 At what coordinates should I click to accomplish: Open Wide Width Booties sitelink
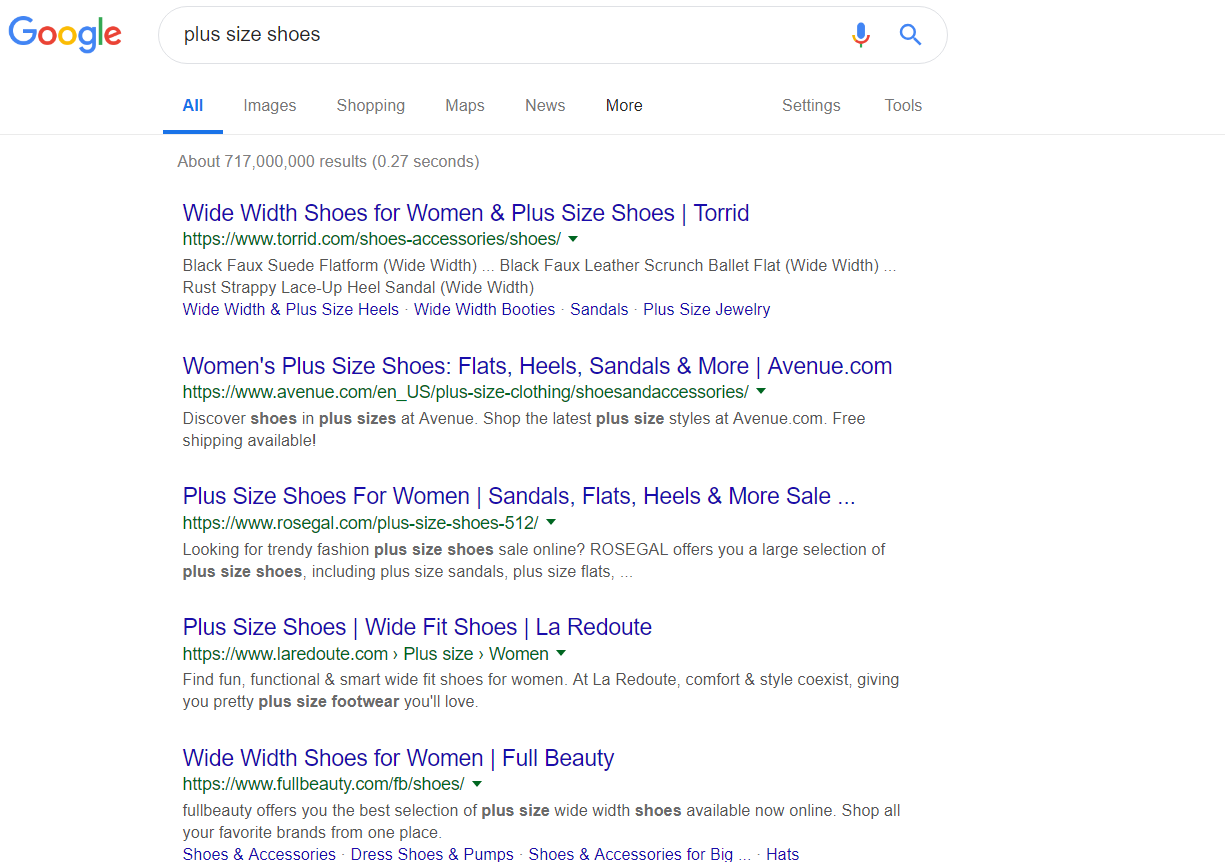484,309
